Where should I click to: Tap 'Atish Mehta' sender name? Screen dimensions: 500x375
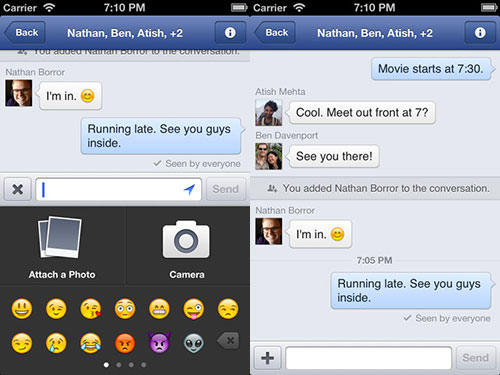pos(280,92)
